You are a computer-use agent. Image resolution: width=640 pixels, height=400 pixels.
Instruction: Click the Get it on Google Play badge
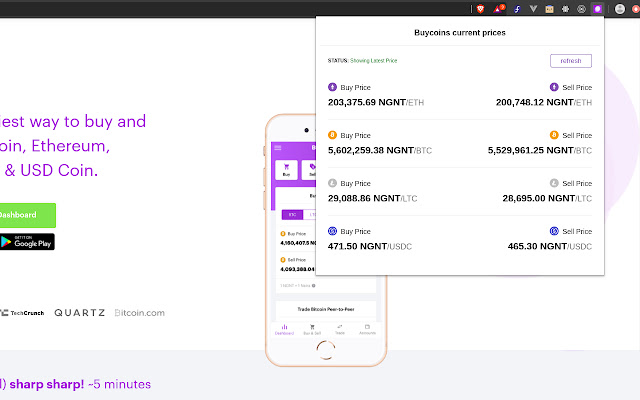coord(27,242)
